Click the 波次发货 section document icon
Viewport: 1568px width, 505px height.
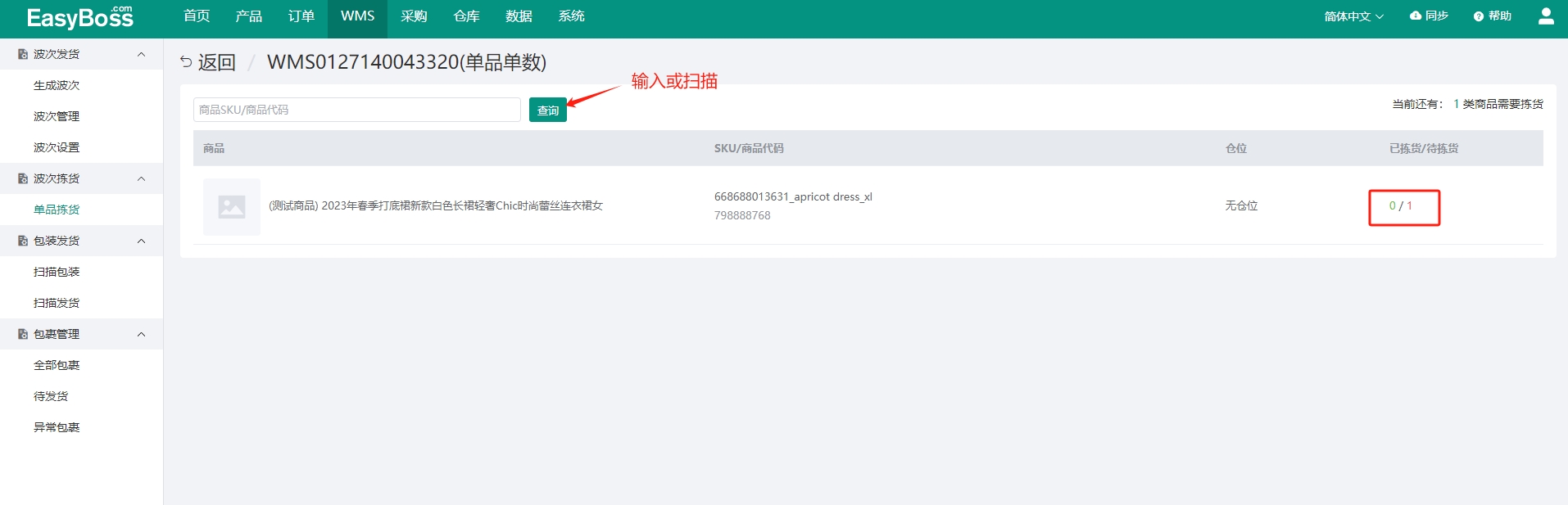pyautogui.click(x=23, y=55)
